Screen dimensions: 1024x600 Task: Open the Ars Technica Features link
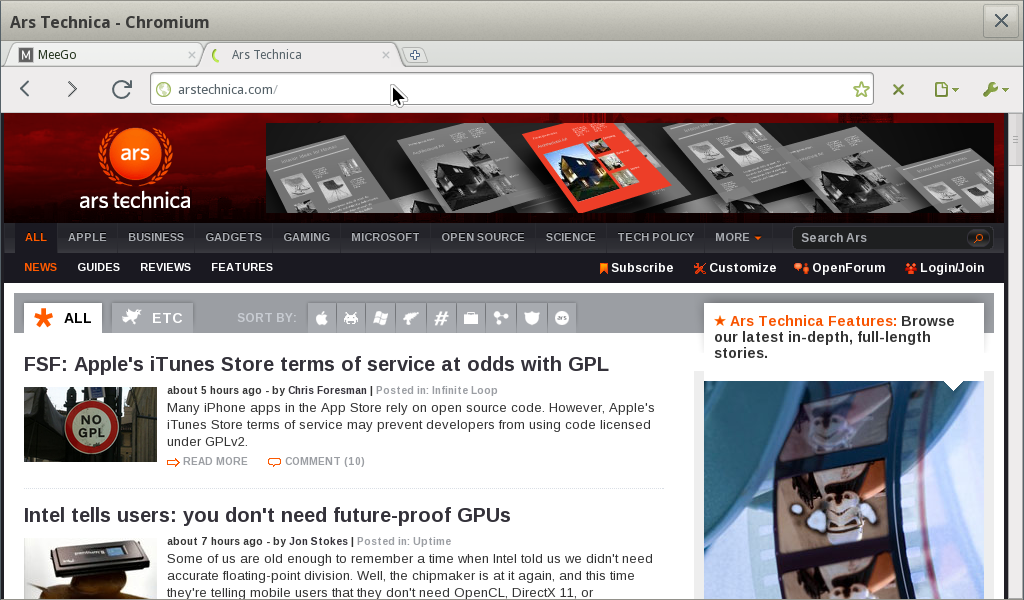click(813, 321)
